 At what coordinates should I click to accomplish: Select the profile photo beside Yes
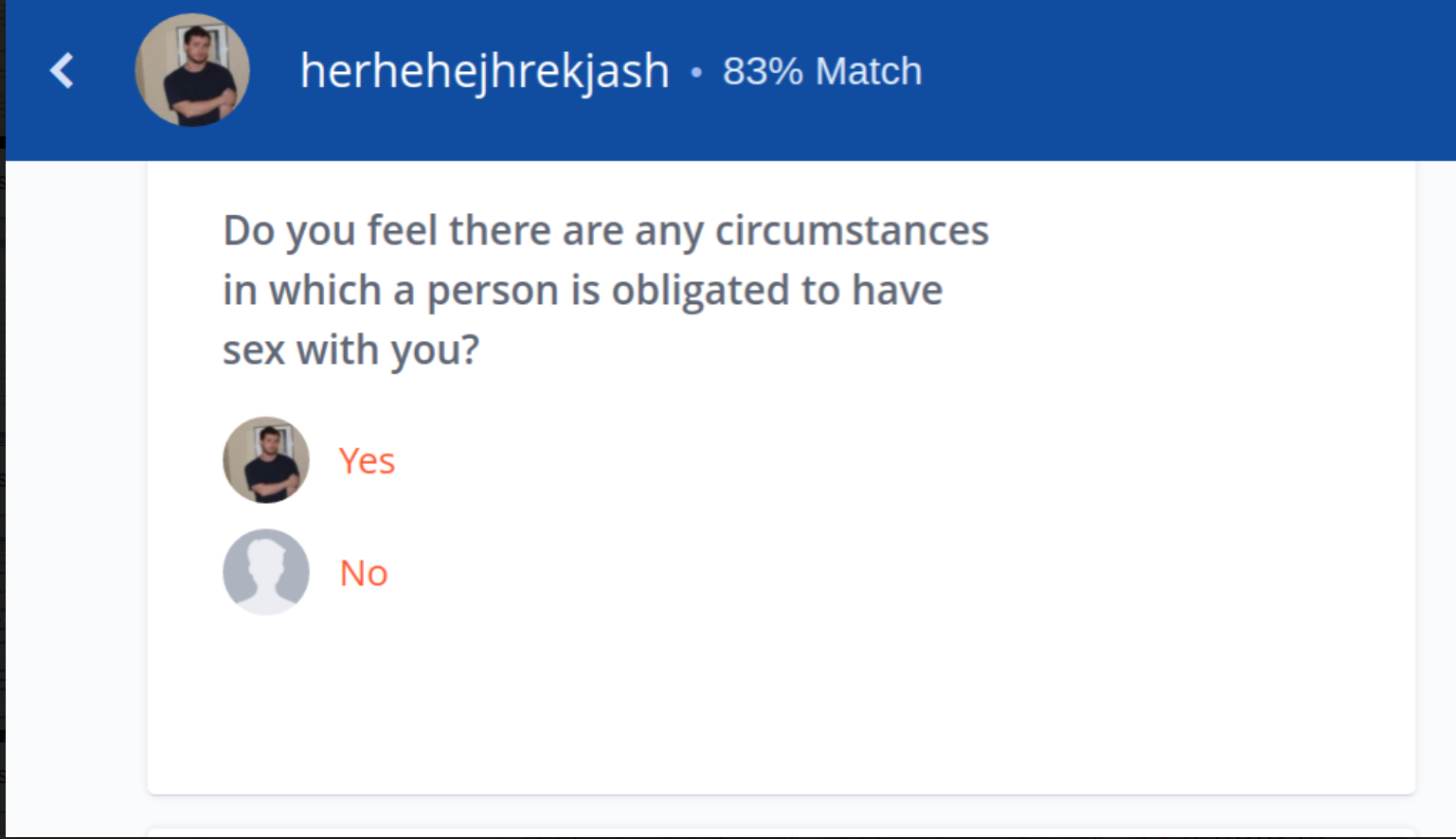click(x=266, y=460)
